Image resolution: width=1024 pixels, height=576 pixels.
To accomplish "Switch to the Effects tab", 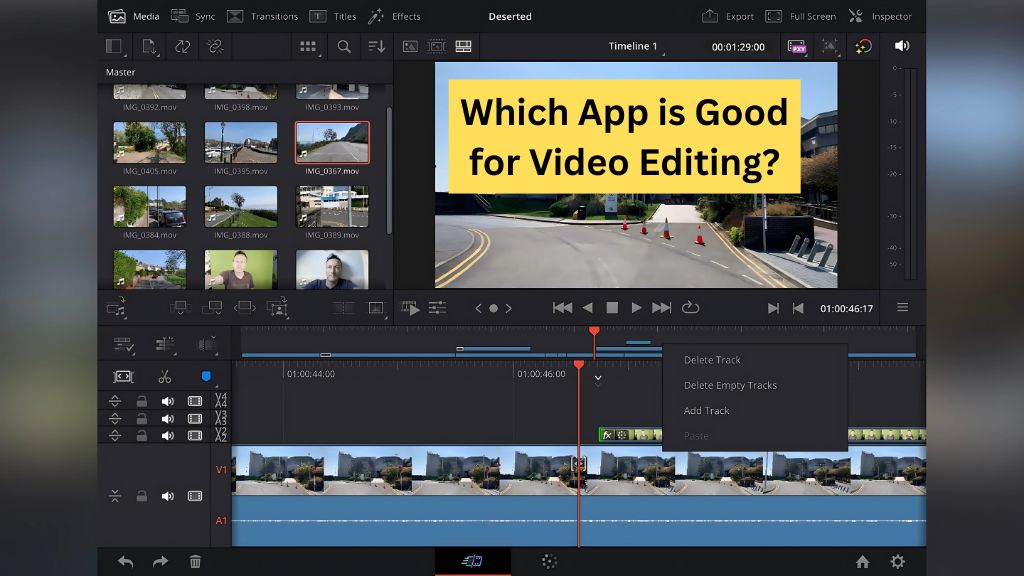I will click(394, 16).
